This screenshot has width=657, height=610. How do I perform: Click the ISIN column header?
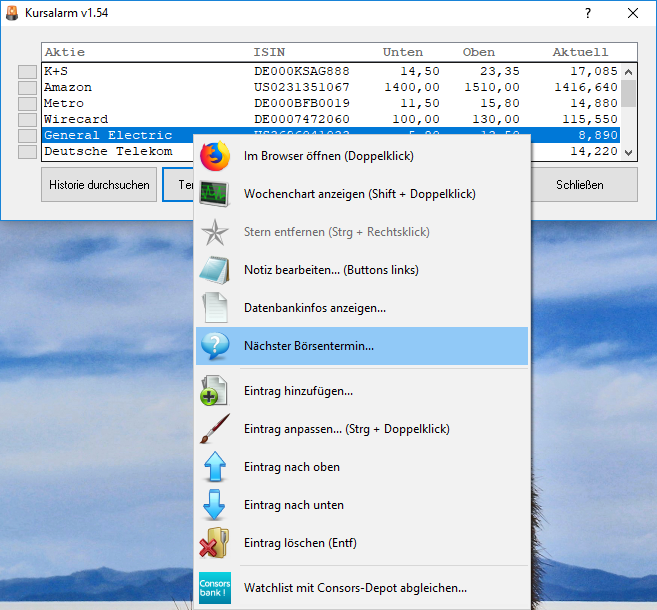pyautogui.click(x=269, y=52)
